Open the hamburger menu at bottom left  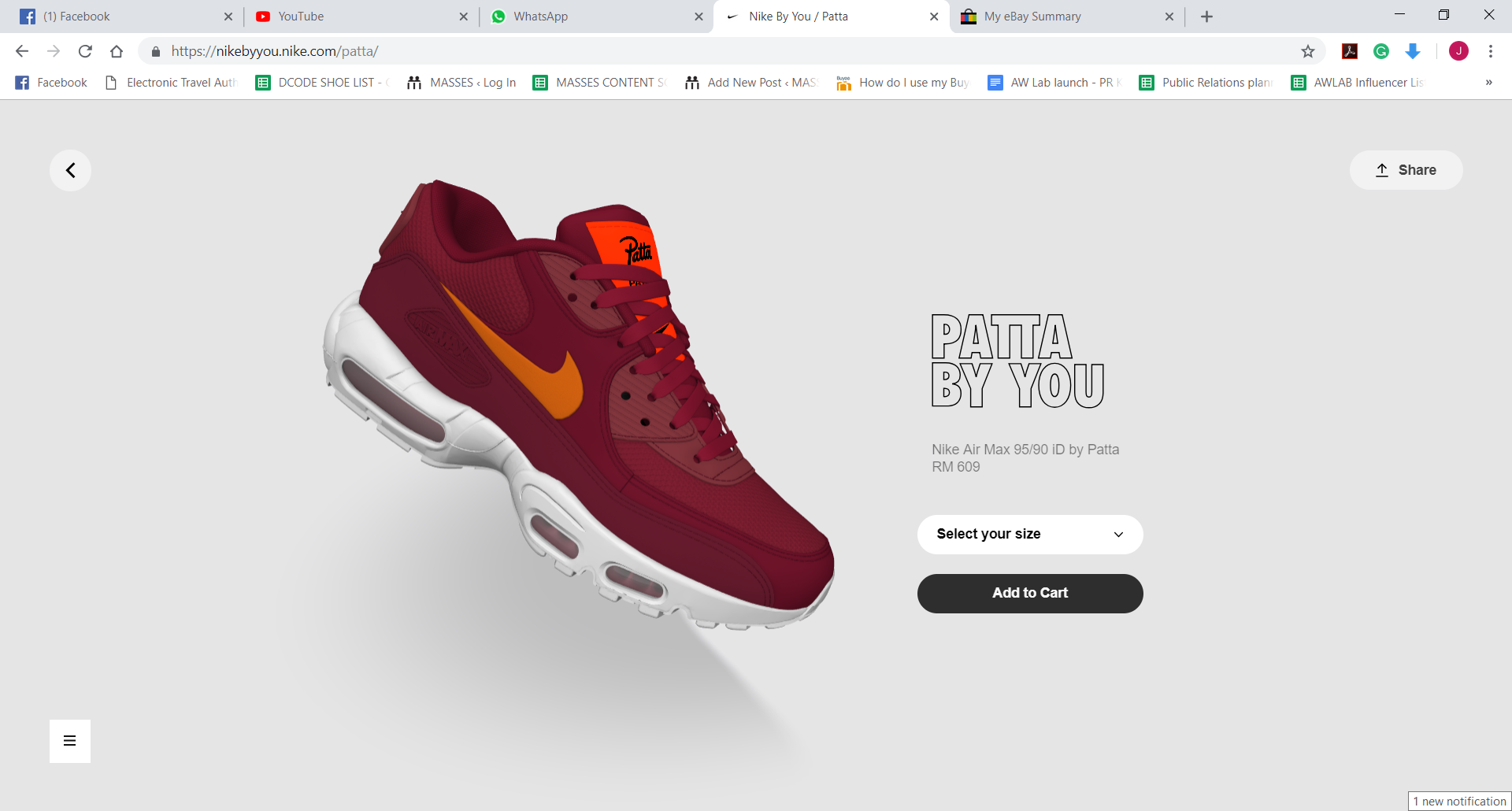[70, 741]
